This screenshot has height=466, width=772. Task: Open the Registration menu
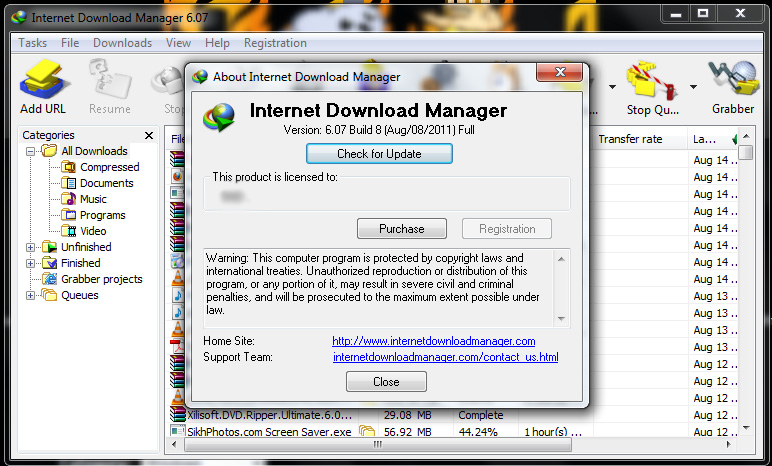coord(275,43)
